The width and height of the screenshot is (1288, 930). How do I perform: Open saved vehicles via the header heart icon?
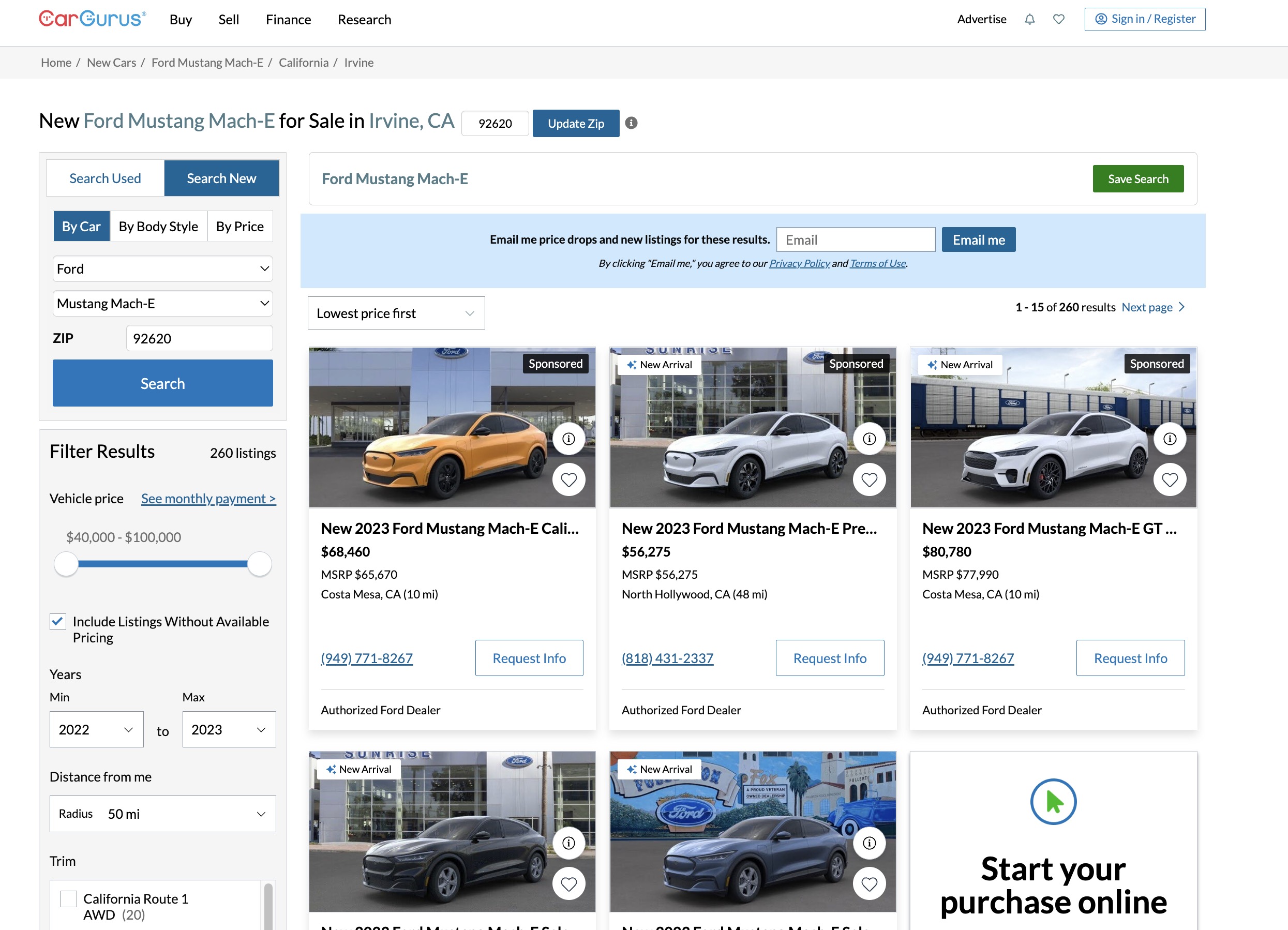pos(1058,19)
